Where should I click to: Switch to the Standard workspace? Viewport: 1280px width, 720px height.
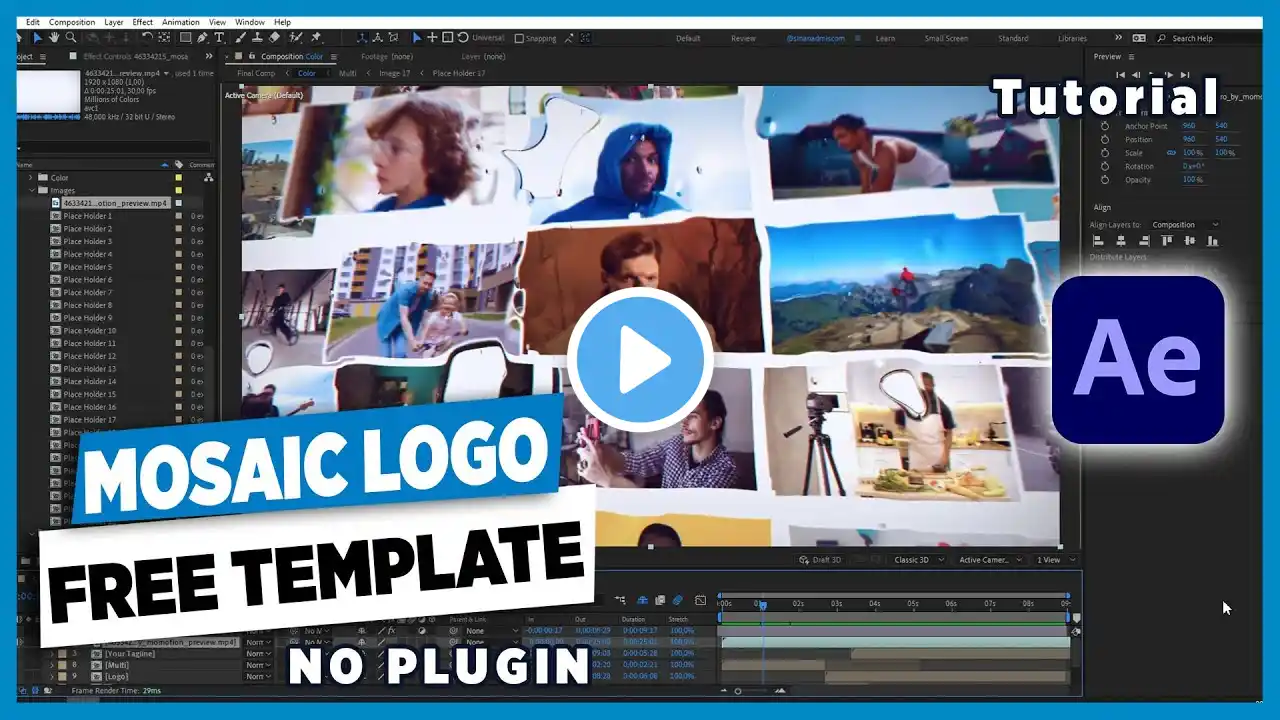[1013, 38]
